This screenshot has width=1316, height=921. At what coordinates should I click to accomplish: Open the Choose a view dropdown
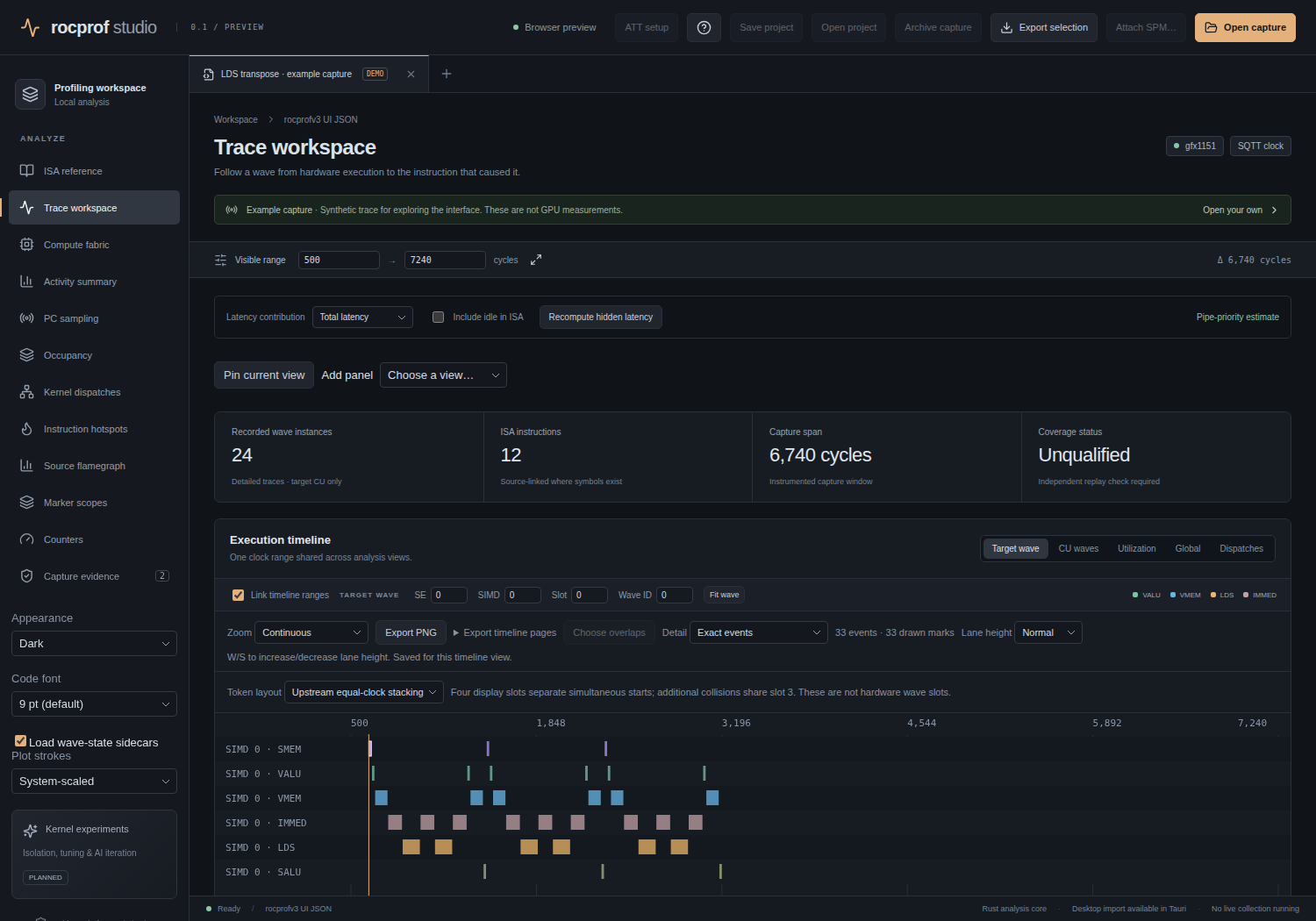pos(443,375)
